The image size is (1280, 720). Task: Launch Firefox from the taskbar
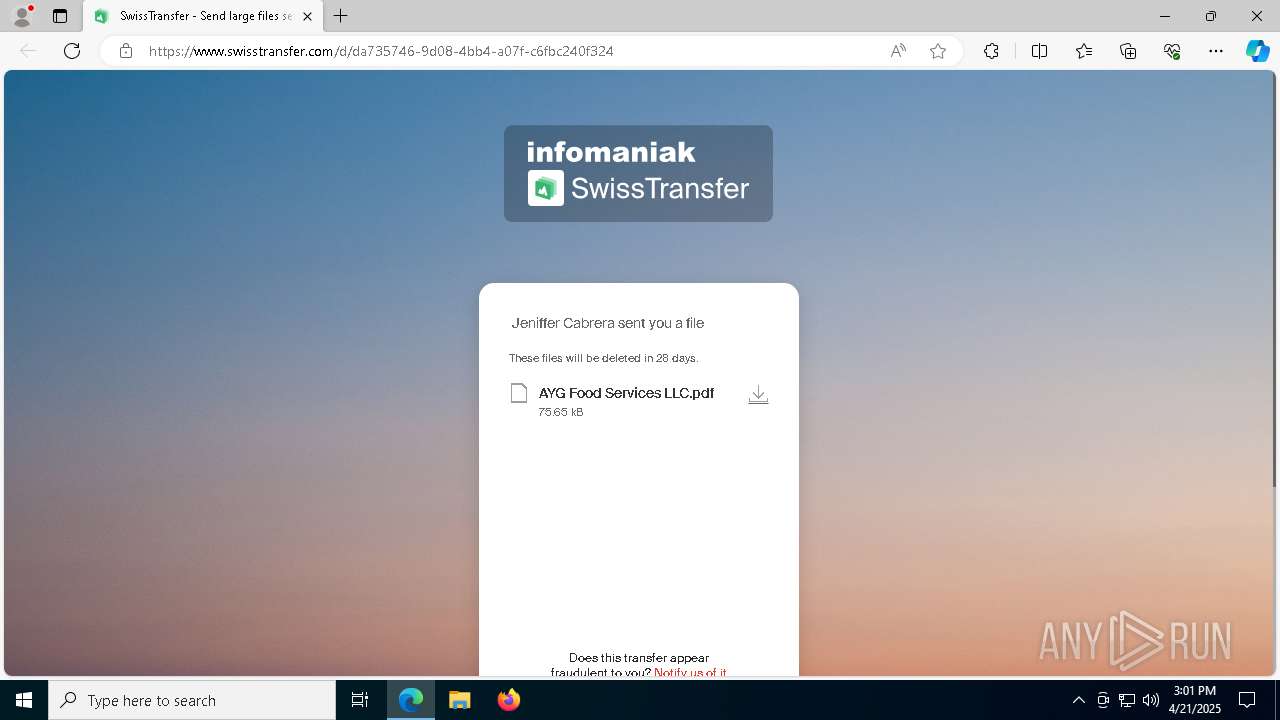click(508, 700)
